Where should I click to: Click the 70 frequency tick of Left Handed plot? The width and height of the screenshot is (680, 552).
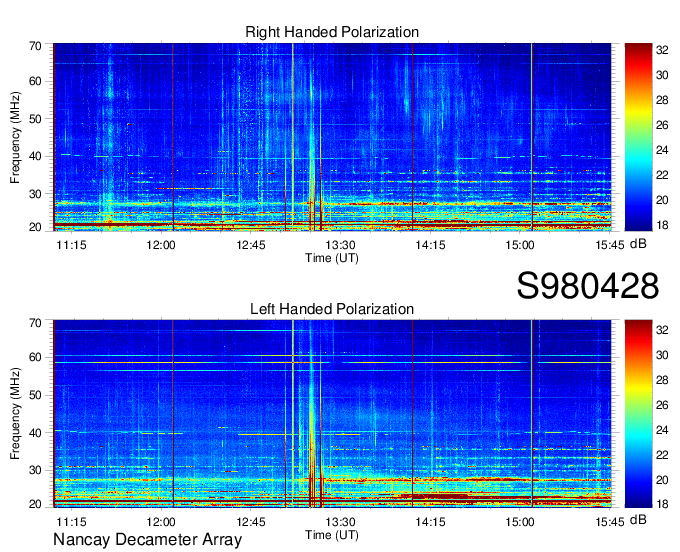click(35, 323)
